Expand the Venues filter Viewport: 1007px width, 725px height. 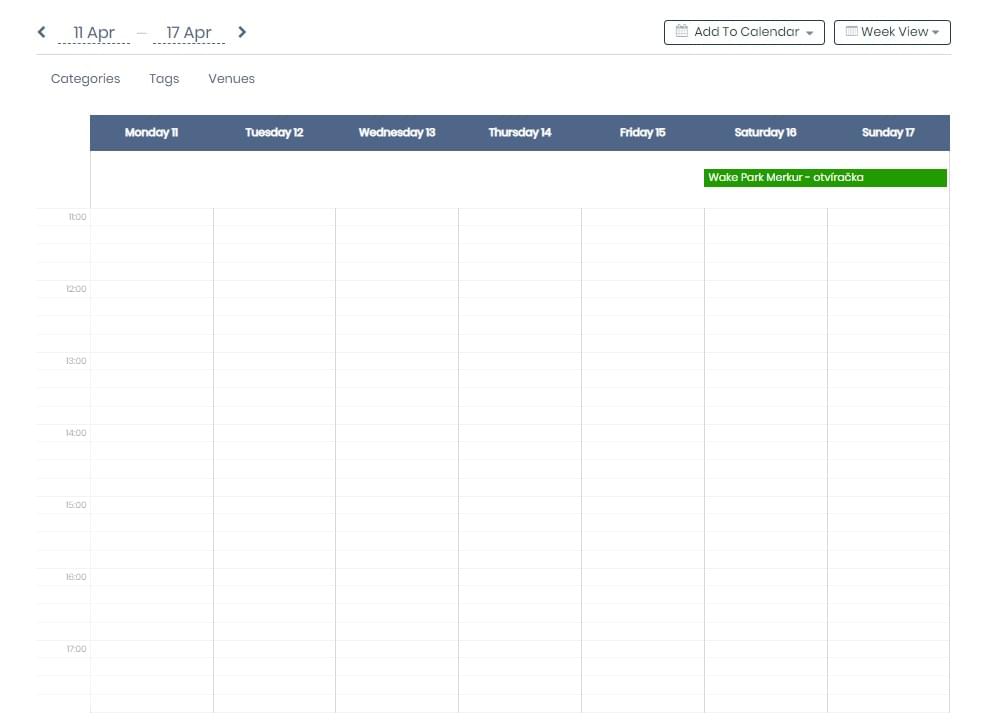(231, 78)
